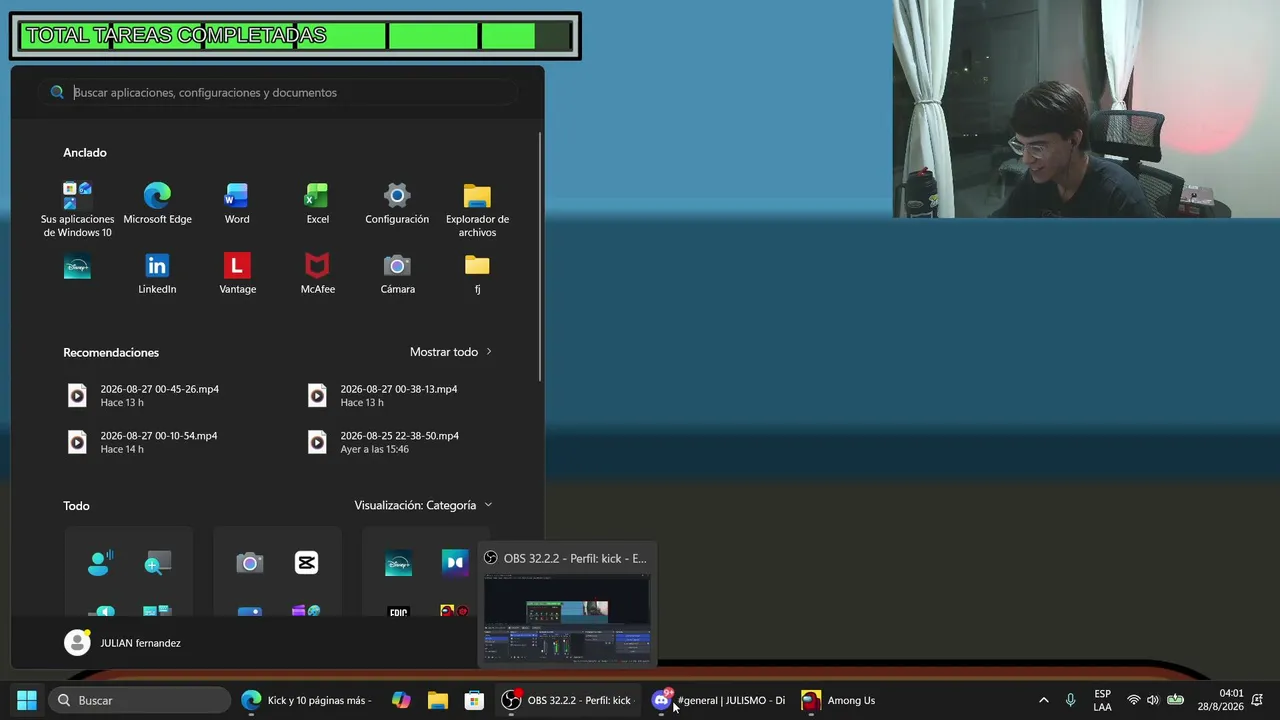1280x720 pixels.
Task: Open Camera in the Todo category group
Action: point(250,563)
